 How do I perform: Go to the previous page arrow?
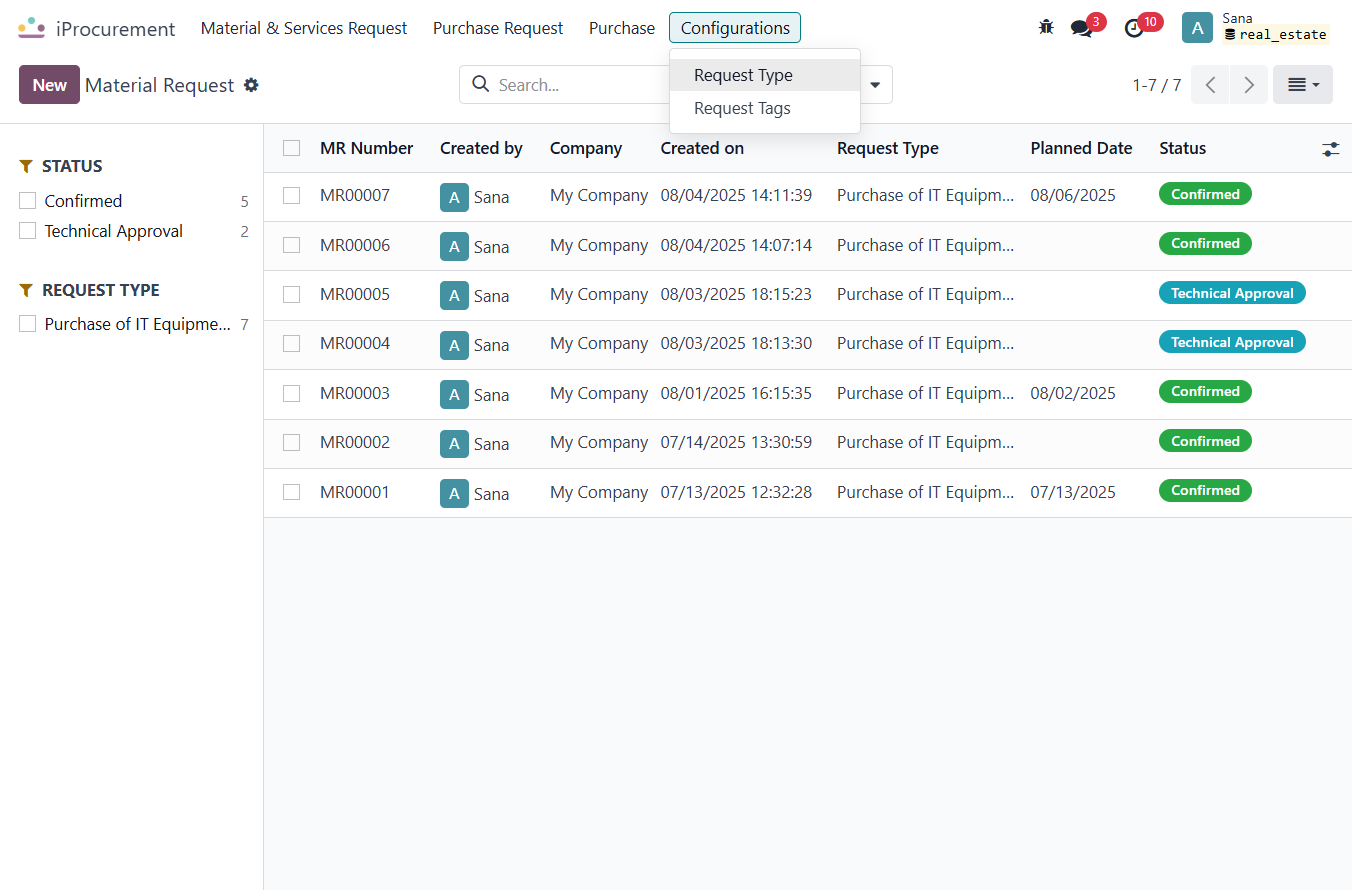[1210, 85]
